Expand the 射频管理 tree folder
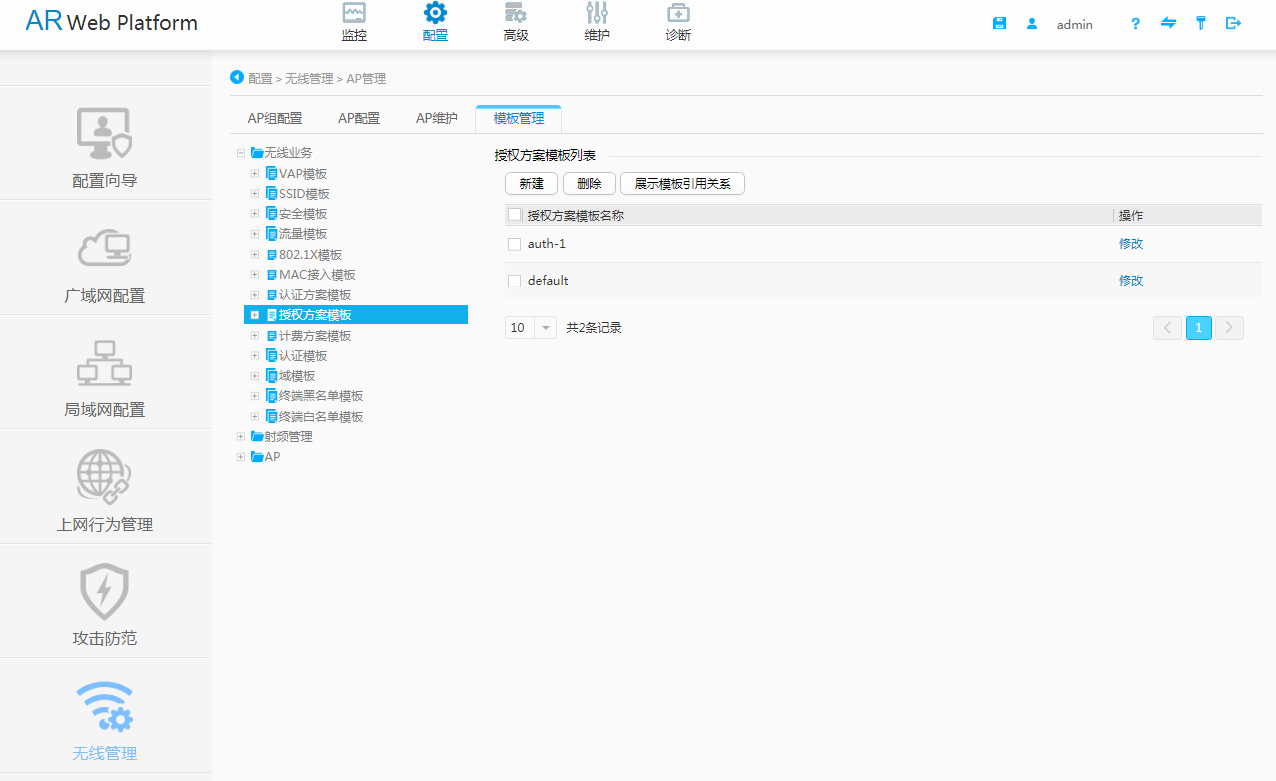Screen dimensions: 1276x781 tap(241, 437)
